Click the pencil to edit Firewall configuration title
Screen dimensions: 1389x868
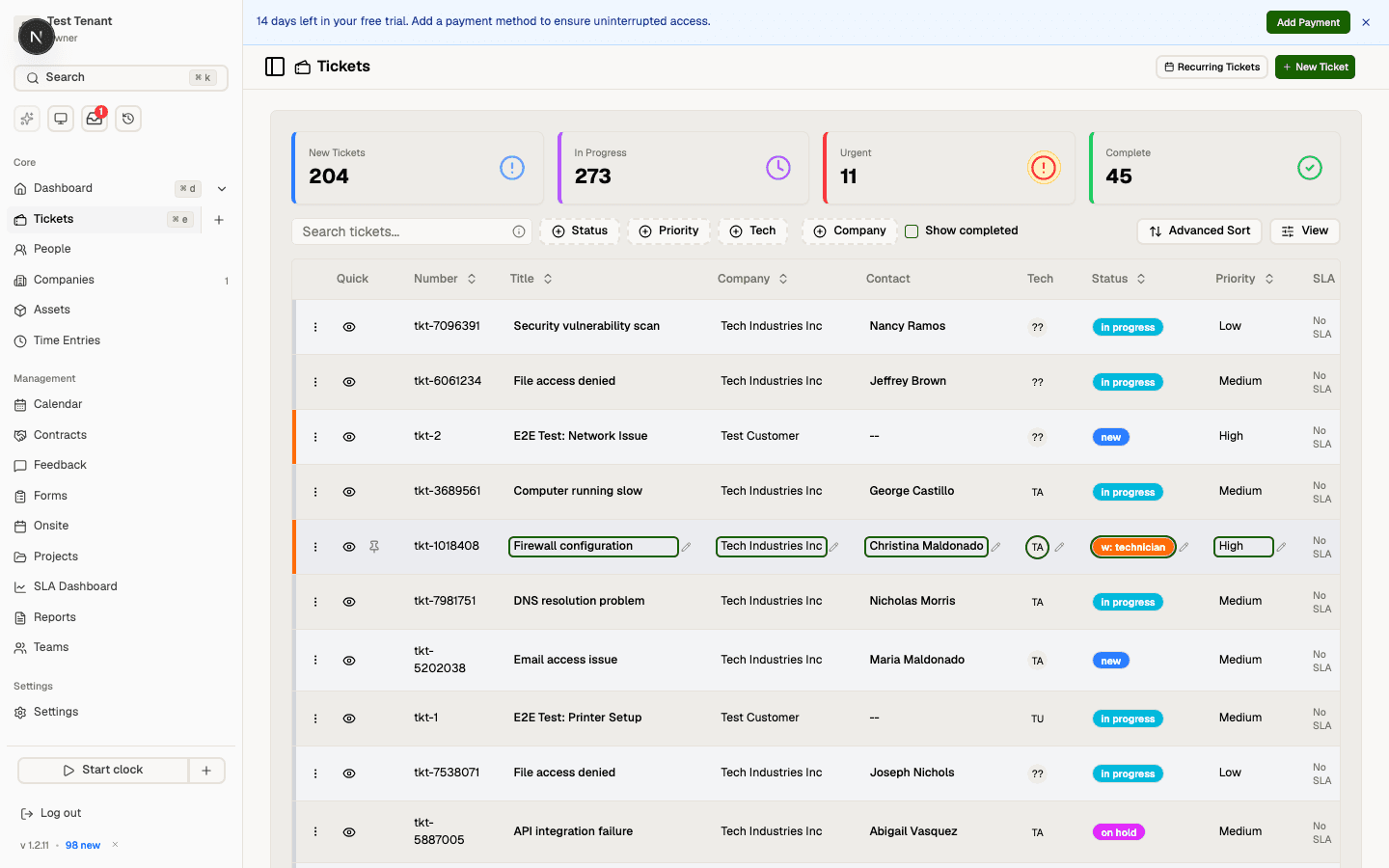(687, 547)
